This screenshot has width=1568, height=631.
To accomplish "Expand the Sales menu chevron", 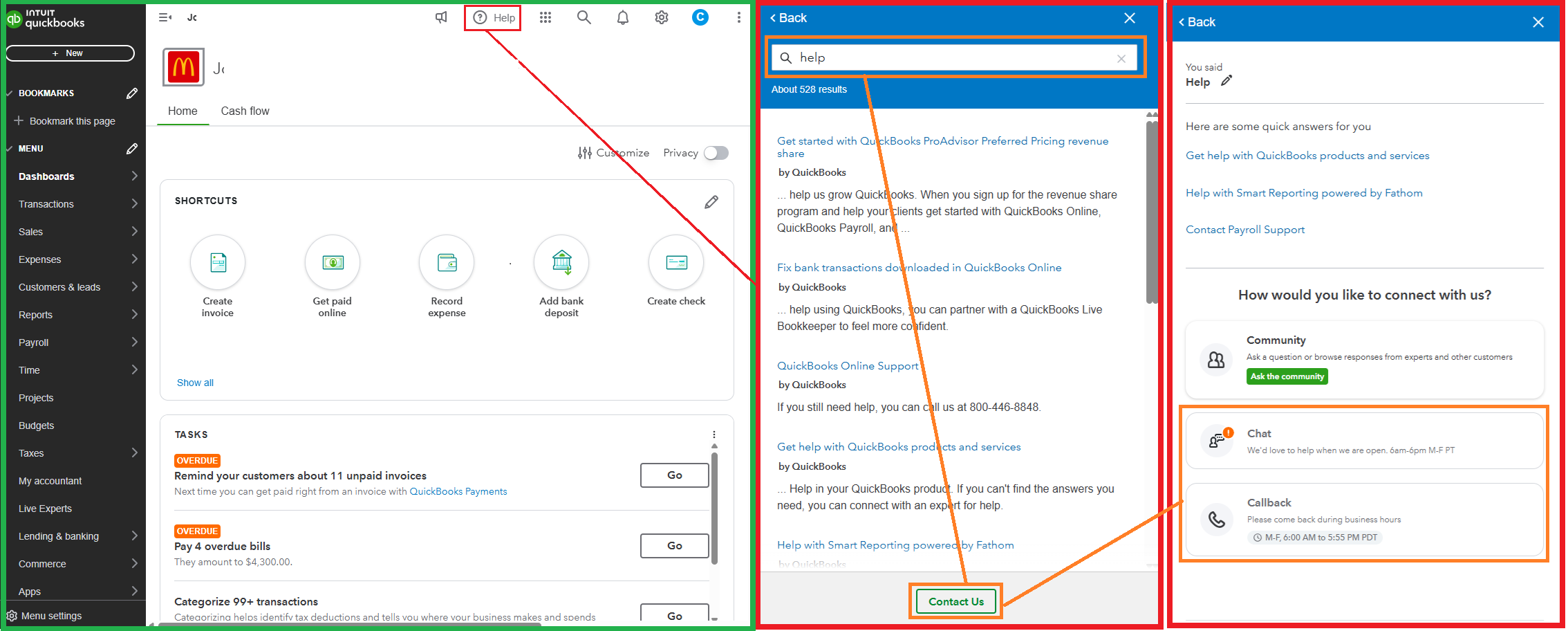I will point(134,231).
